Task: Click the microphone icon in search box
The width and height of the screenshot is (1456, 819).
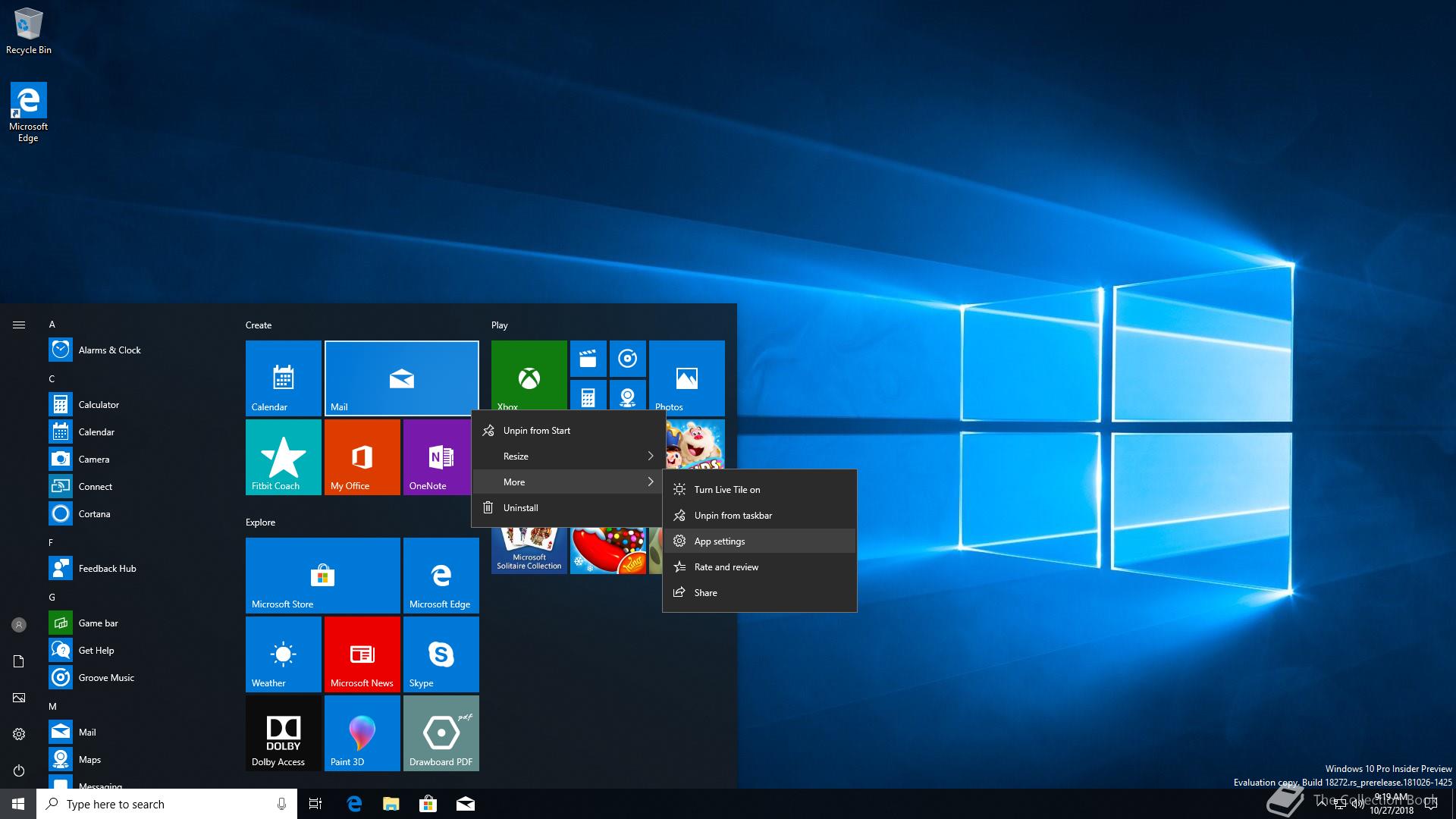Action: (x=281, y=804)
